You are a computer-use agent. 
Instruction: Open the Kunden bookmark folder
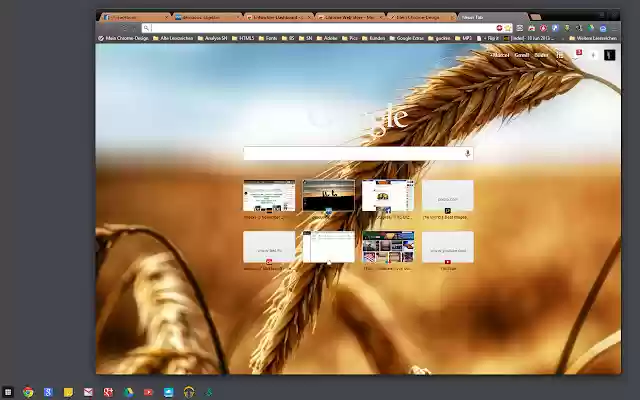373,38
